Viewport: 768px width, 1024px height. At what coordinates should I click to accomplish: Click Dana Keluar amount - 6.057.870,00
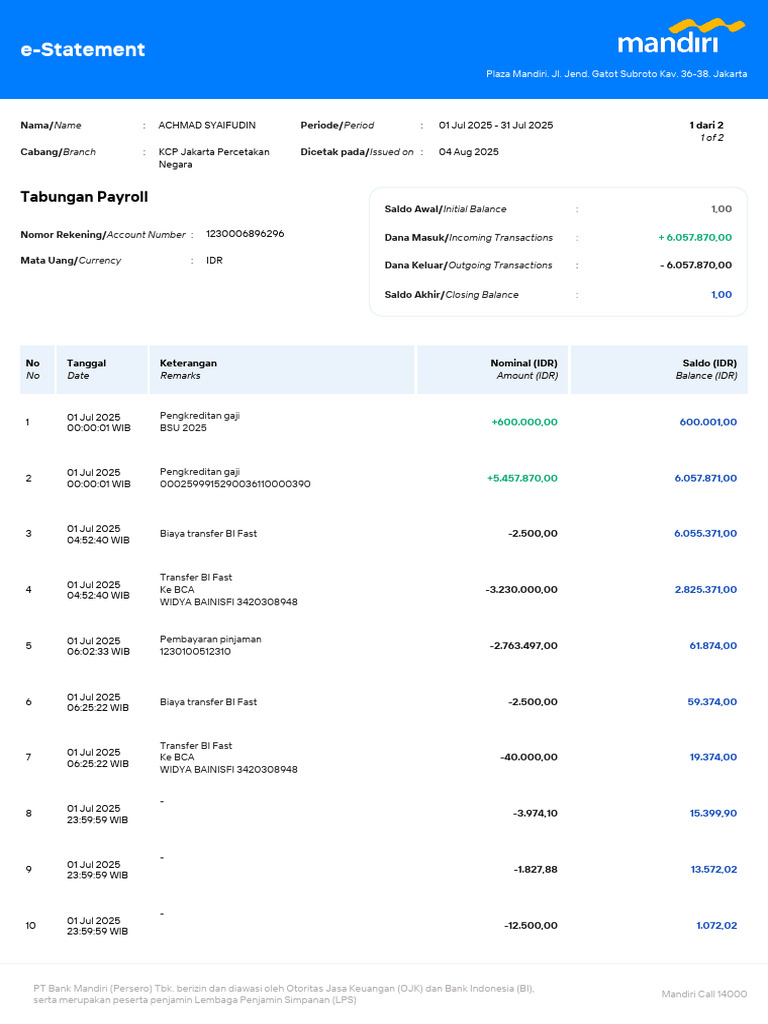point(696,265)
